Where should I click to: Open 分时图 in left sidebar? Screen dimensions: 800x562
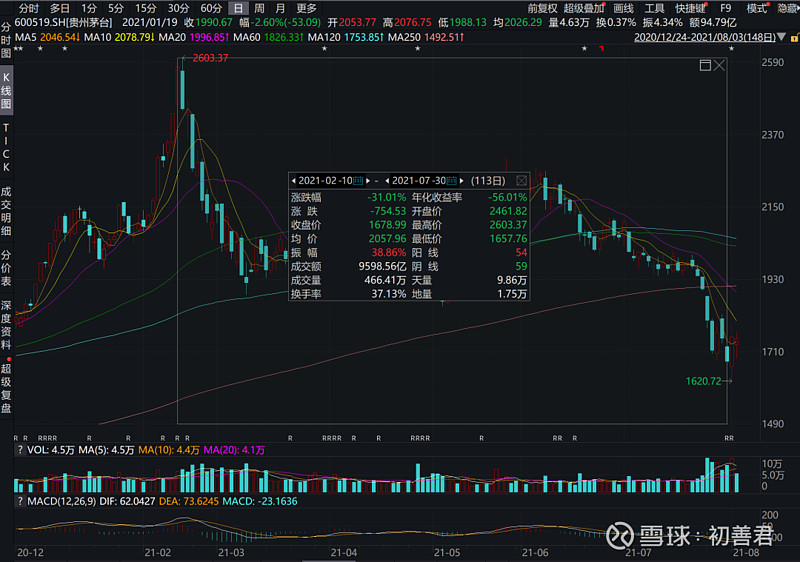(x=6, y=40)
